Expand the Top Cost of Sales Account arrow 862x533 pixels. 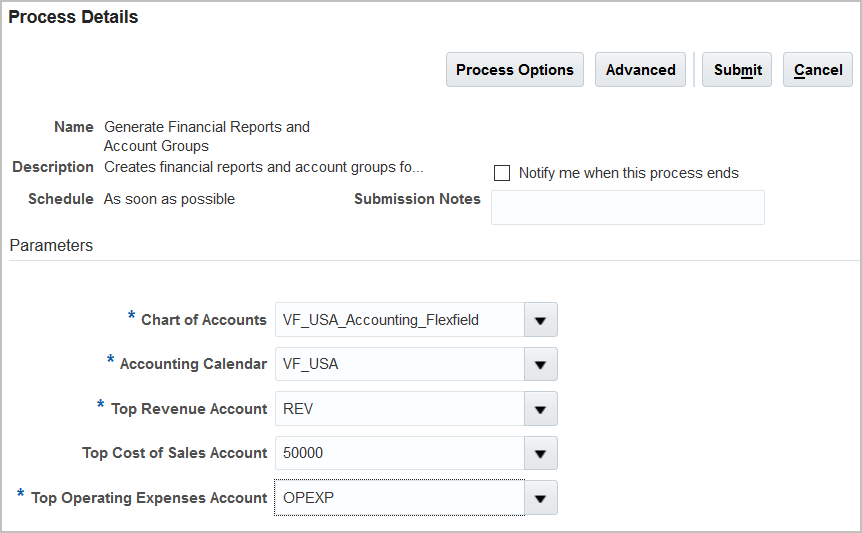(x=541, y=453)
